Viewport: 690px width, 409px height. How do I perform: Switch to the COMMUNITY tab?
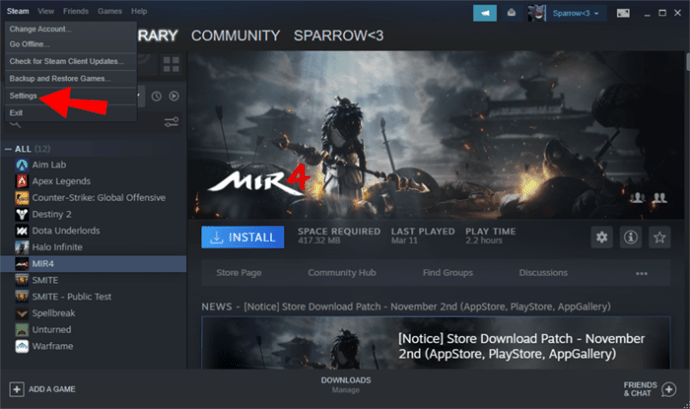[235, 36]
